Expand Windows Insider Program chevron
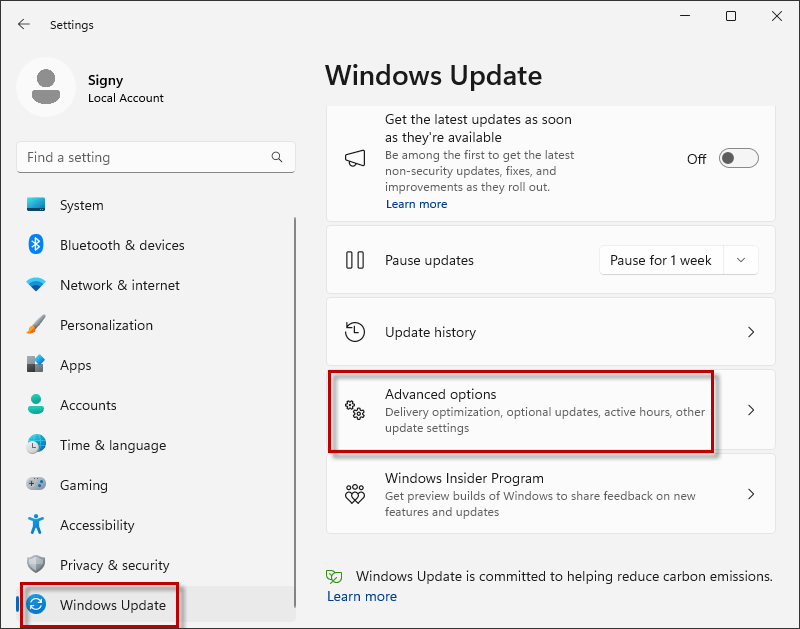Screen dimensions: 800x629 coord(751,494)
